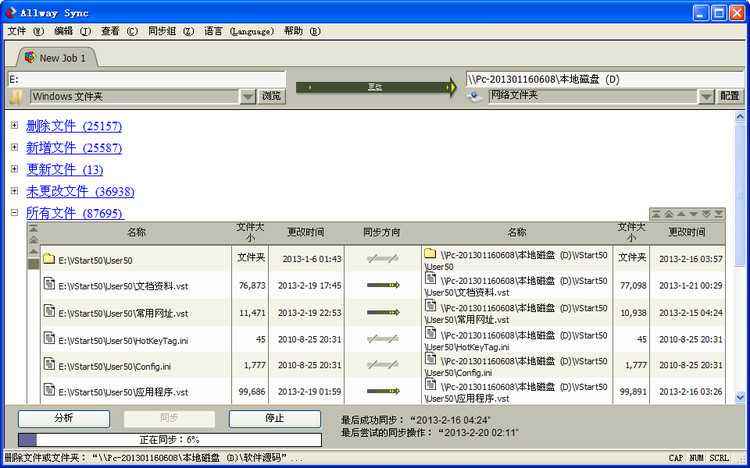Viewport: 750px width, 468px height.
Task: Click left-side date cell '2013-2-19 22:53'
Action: (309, 313)
